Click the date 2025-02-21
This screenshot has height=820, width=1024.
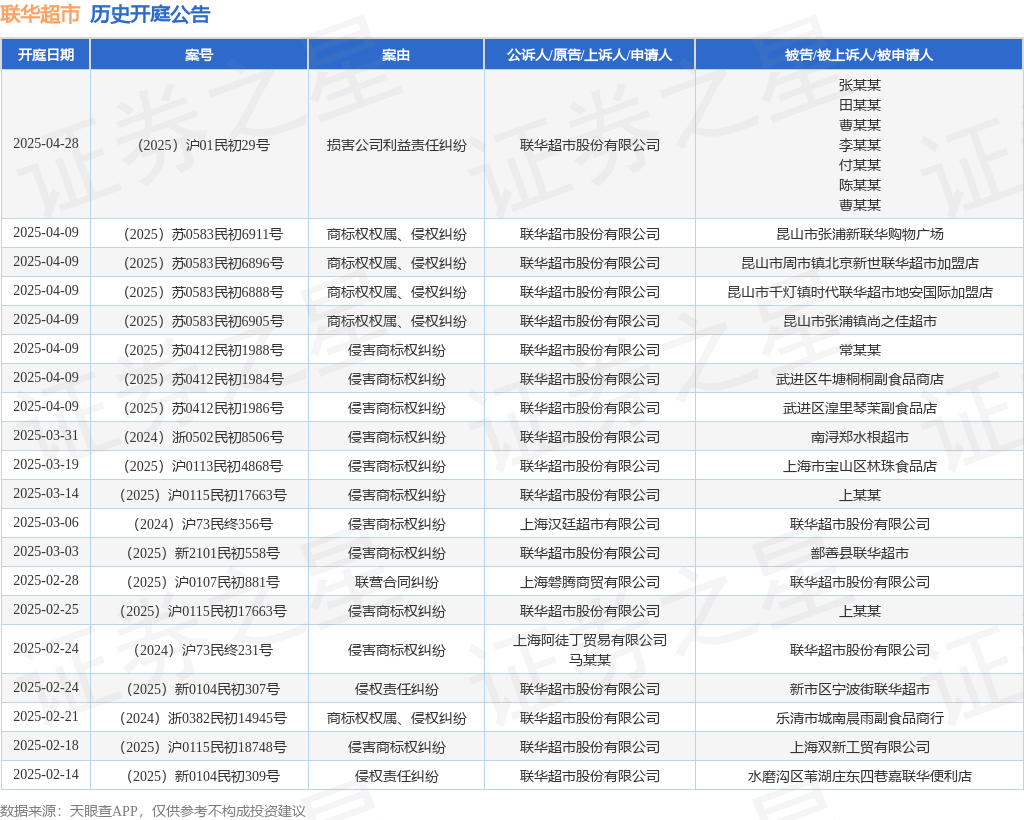point(46,717)
